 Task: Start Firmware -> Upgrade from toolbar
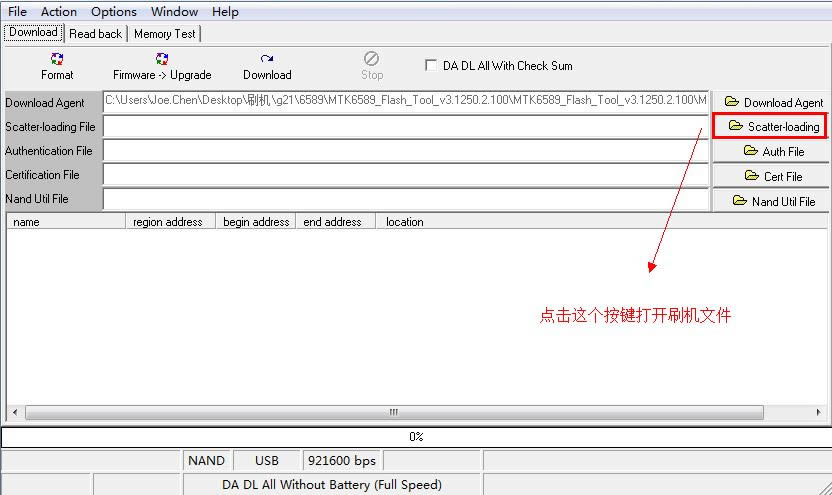coord(162,66)
